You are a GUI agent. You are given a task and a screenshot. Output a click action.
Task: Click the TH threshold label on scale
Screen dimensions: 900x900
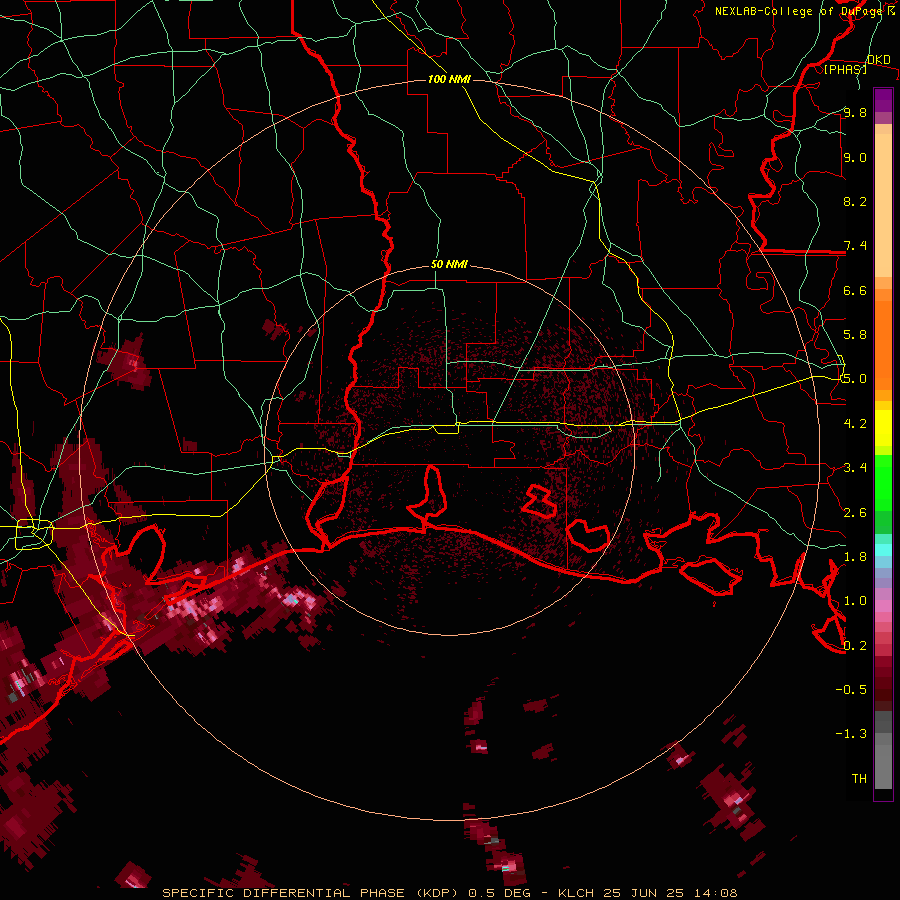[859, 779]
